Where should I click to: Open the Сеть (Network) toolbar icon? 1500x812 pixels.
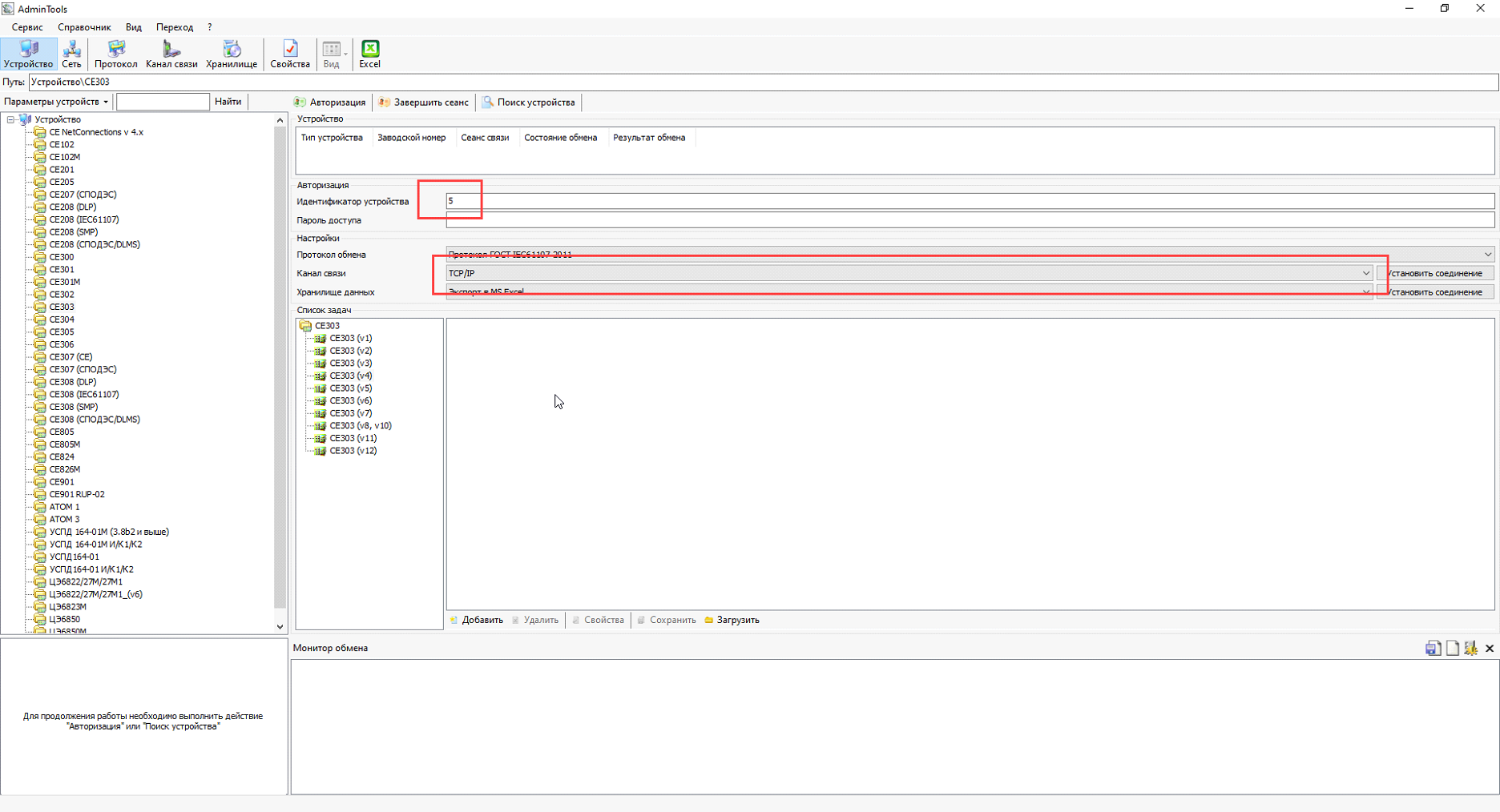point(71,54)
